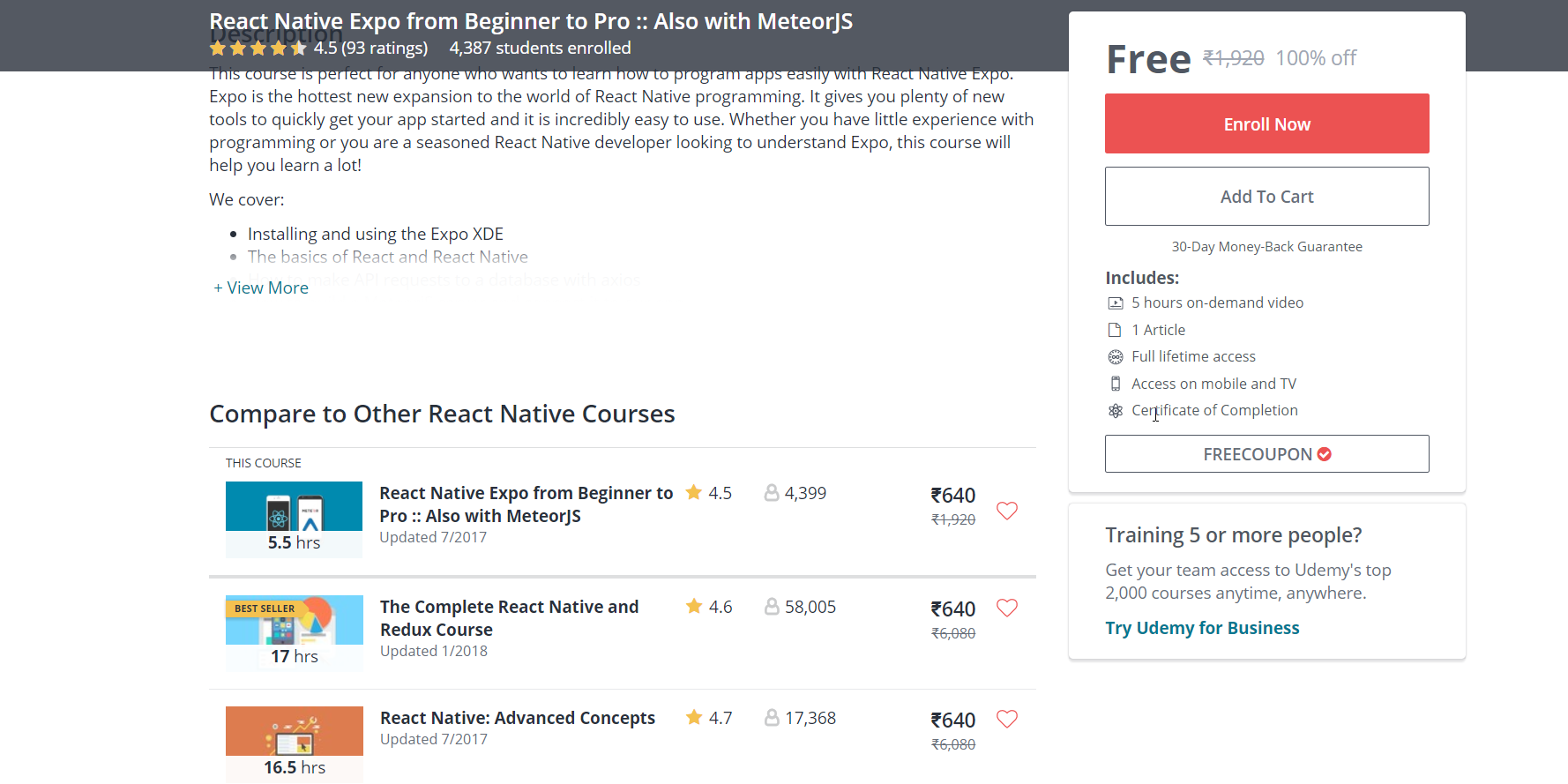This screenshot has height=784, width=1568.
Task: Click the on-demand video icon
Action: [x=1116, y=303]
